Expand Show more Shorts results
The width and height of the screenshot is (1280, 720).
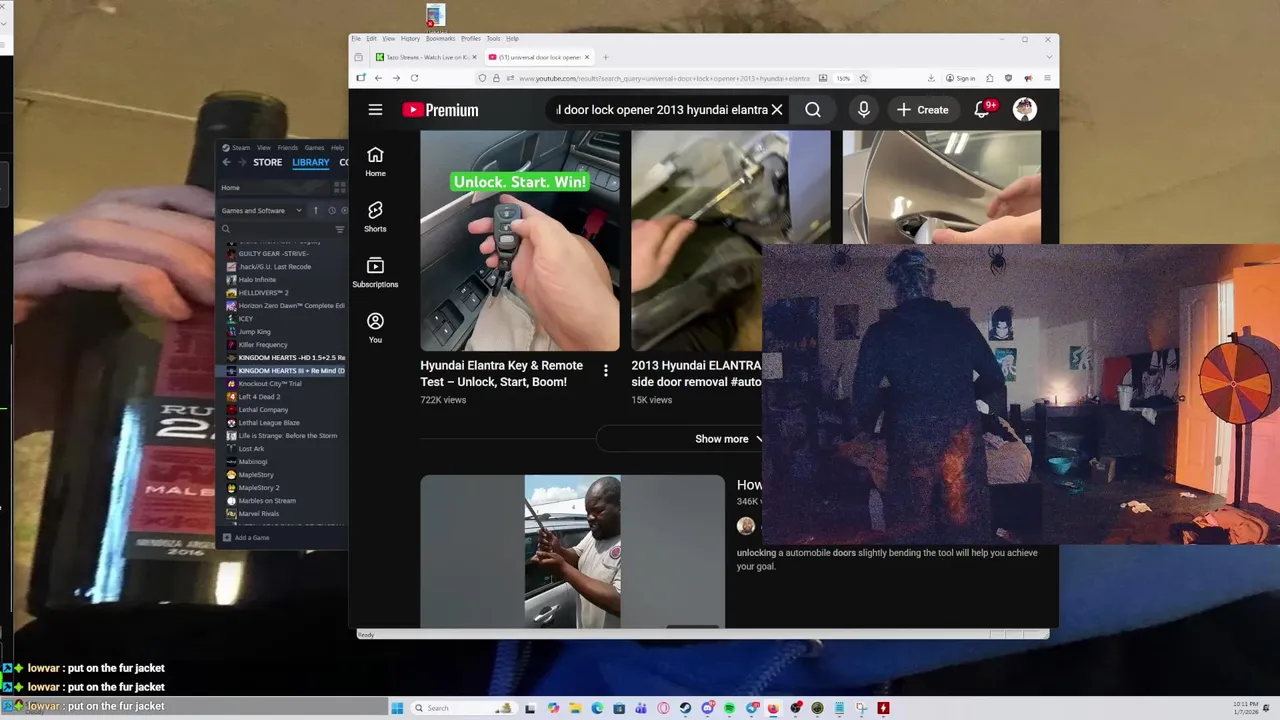pyautogui.click(x=728, y=439)
